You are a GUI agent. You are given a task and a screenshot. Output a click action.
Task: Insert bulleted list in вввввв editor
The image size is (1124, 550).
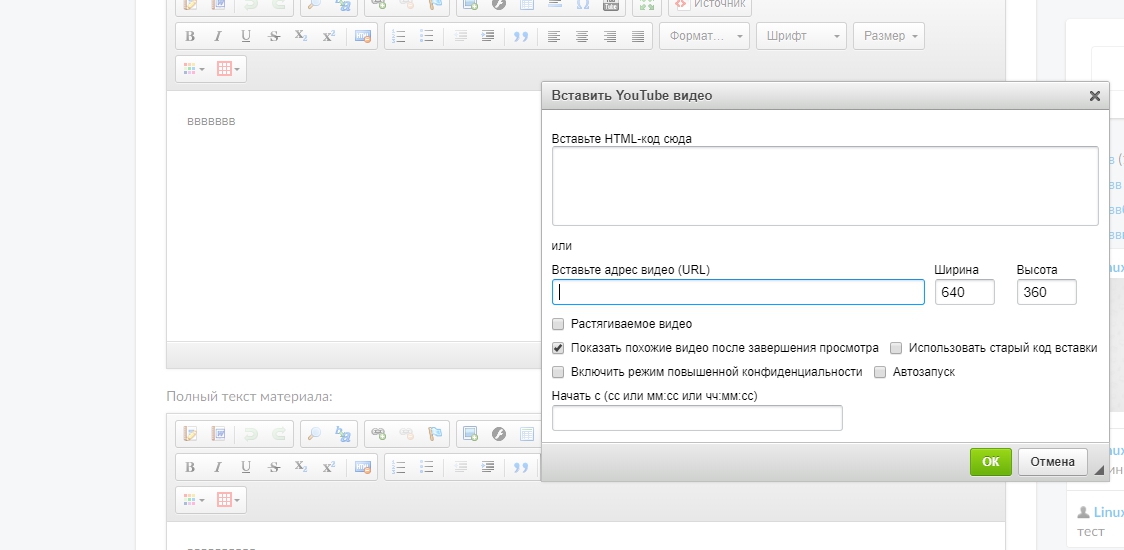coord(427,37)
